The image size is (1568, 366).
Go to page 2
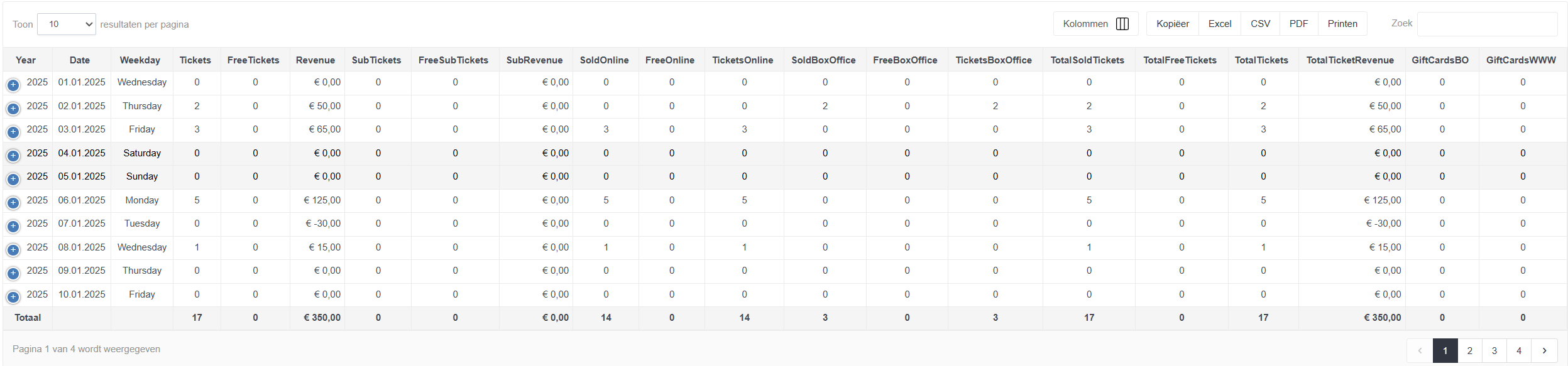click(x=1469, y=350)
